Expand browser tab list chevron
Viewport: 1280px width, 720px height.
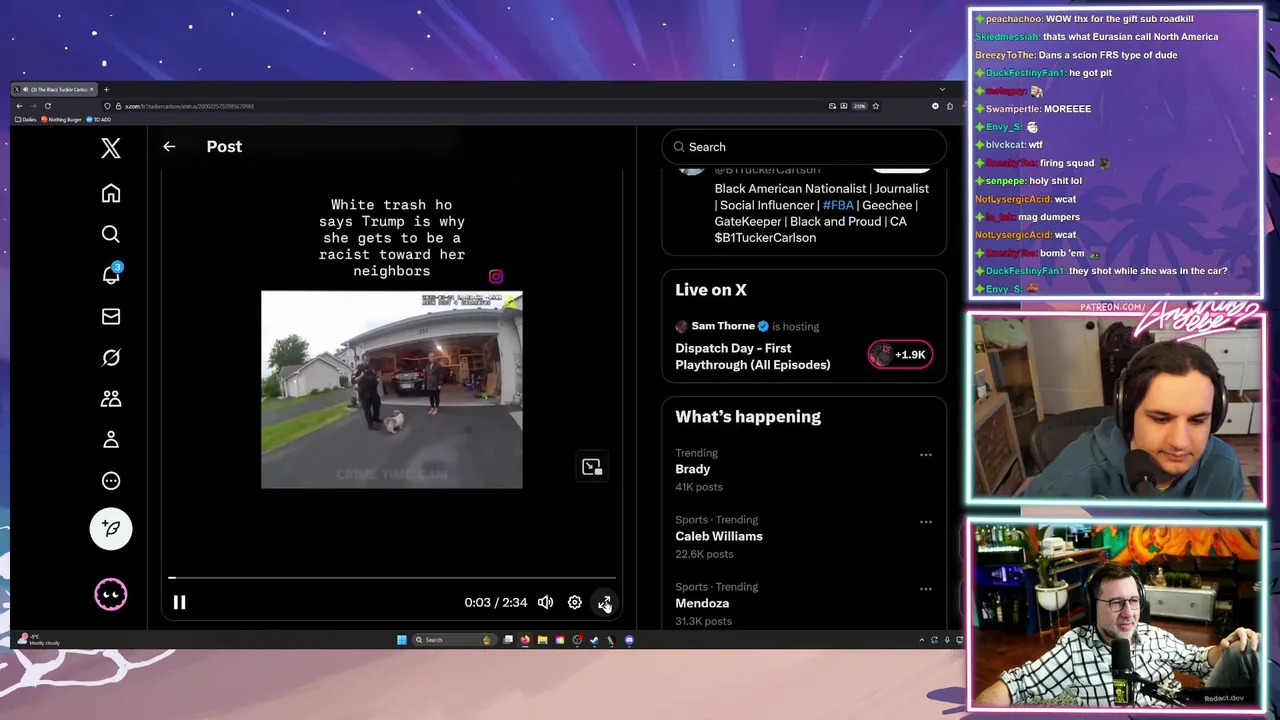(x=942, y=90)
